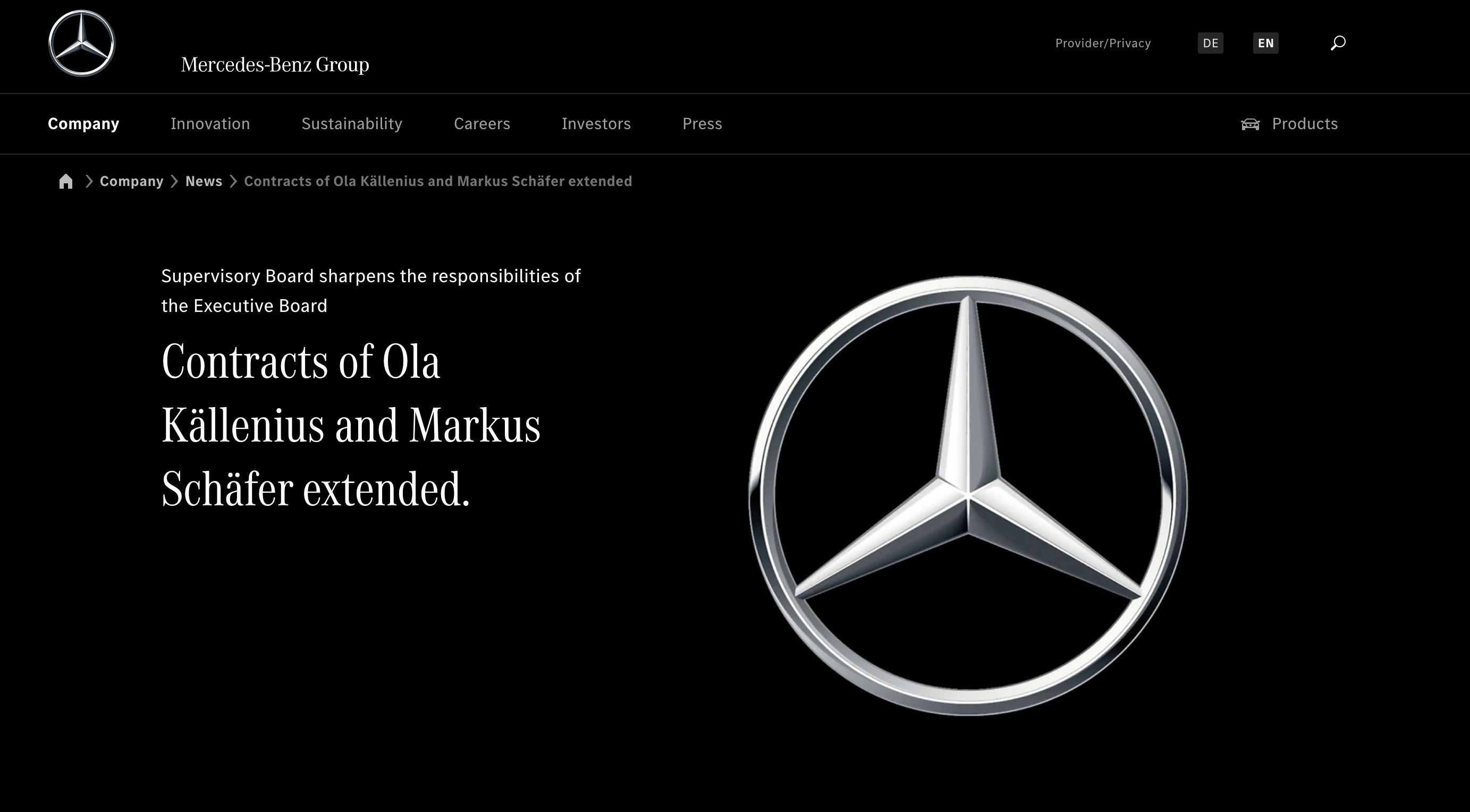Switch language to DE

pos(1210,44)
